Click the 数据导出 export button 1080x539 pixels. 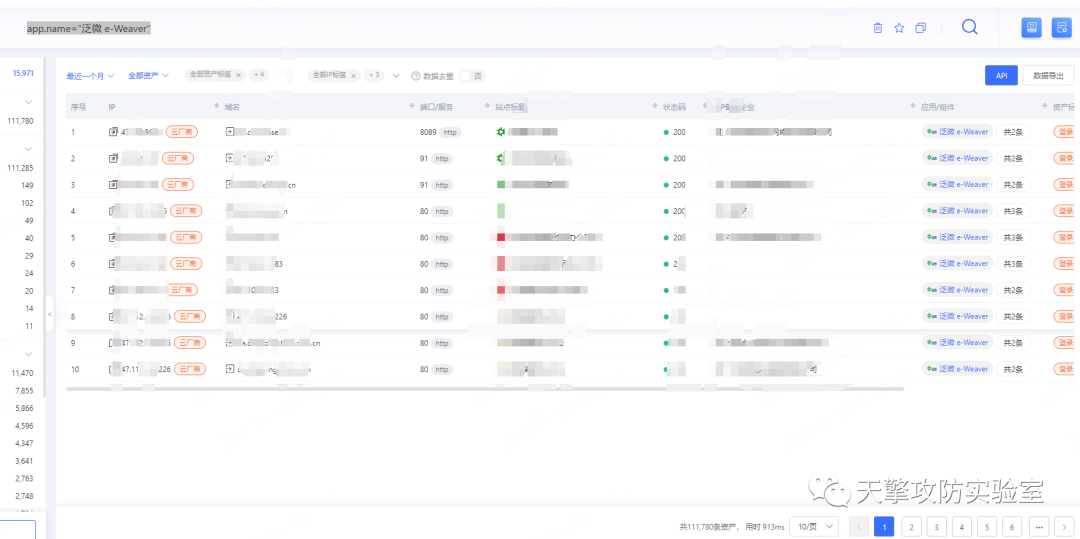pos(1048,76)
